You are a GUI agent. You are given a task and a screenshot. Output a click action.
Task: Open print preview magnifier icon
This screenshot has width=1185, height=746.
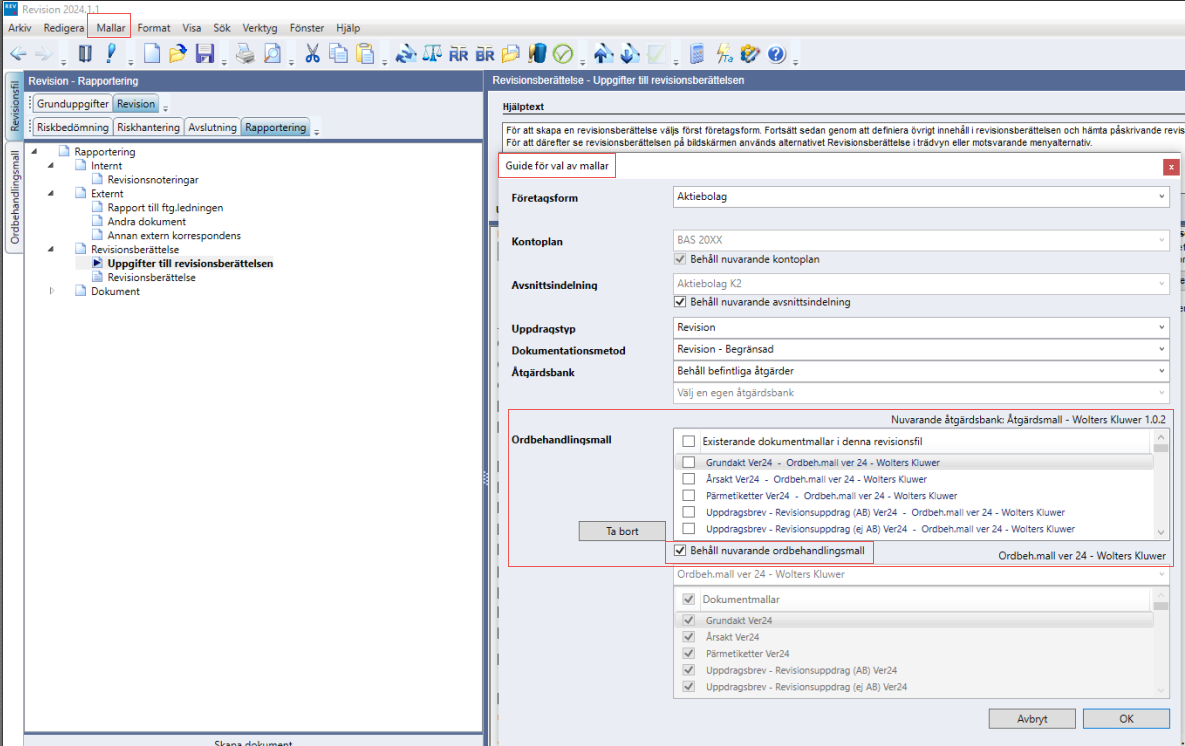point(272,54)
